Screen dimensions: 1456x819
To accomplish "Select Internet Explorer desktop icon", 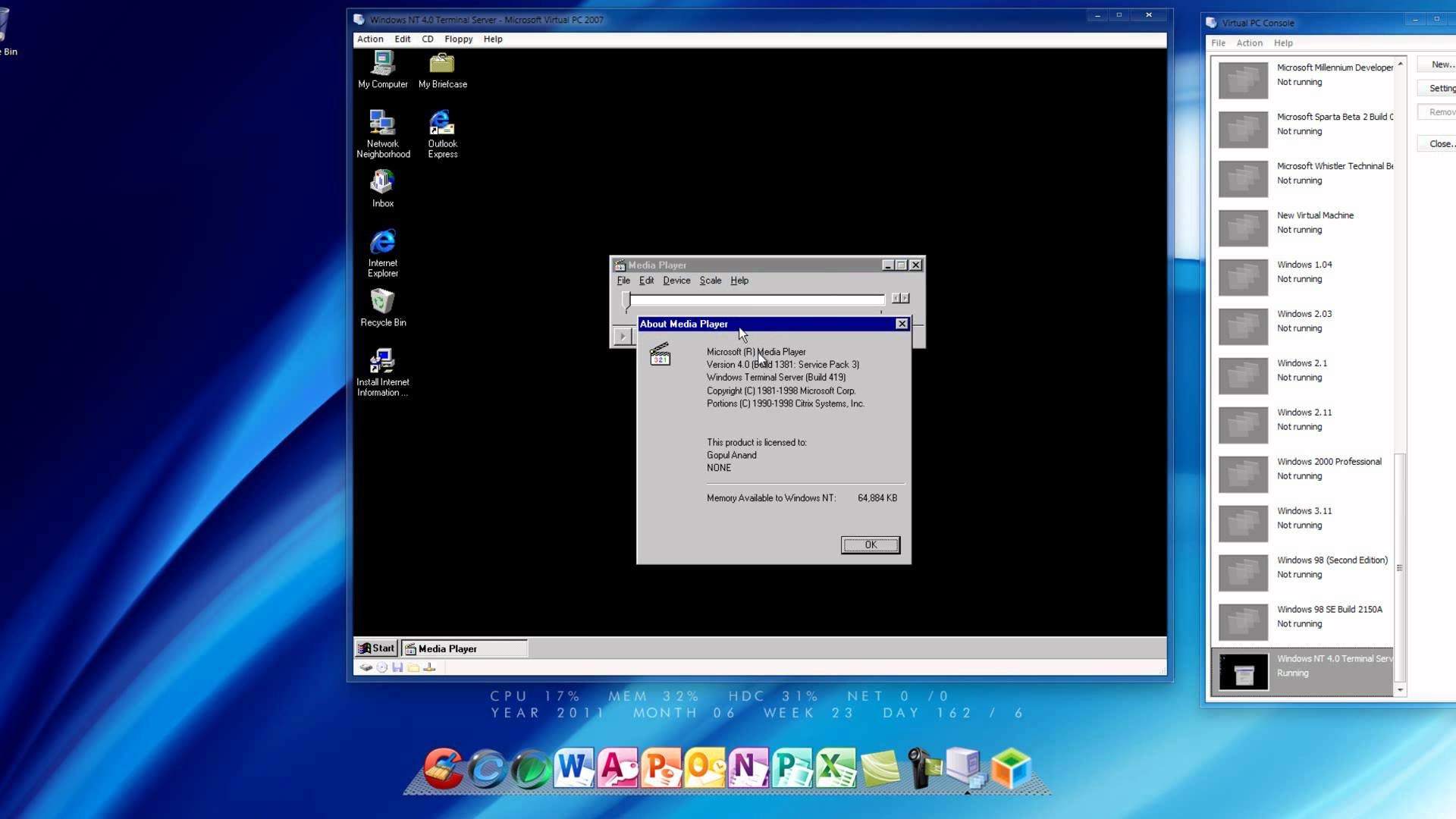I will [x=382, y=253].
